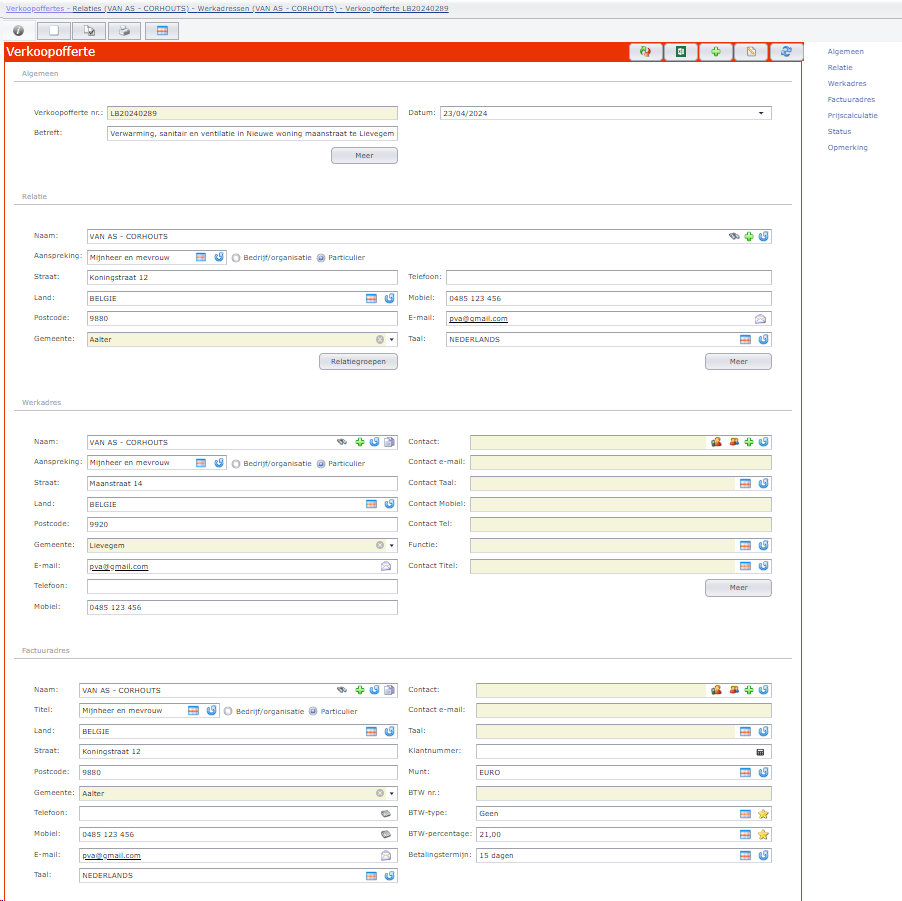Image resolution: width=902 pixels, height=901 pixels.
Task: Click the binoculars icon in Werkadres Naam field
Action: click(x=342, y=442)
